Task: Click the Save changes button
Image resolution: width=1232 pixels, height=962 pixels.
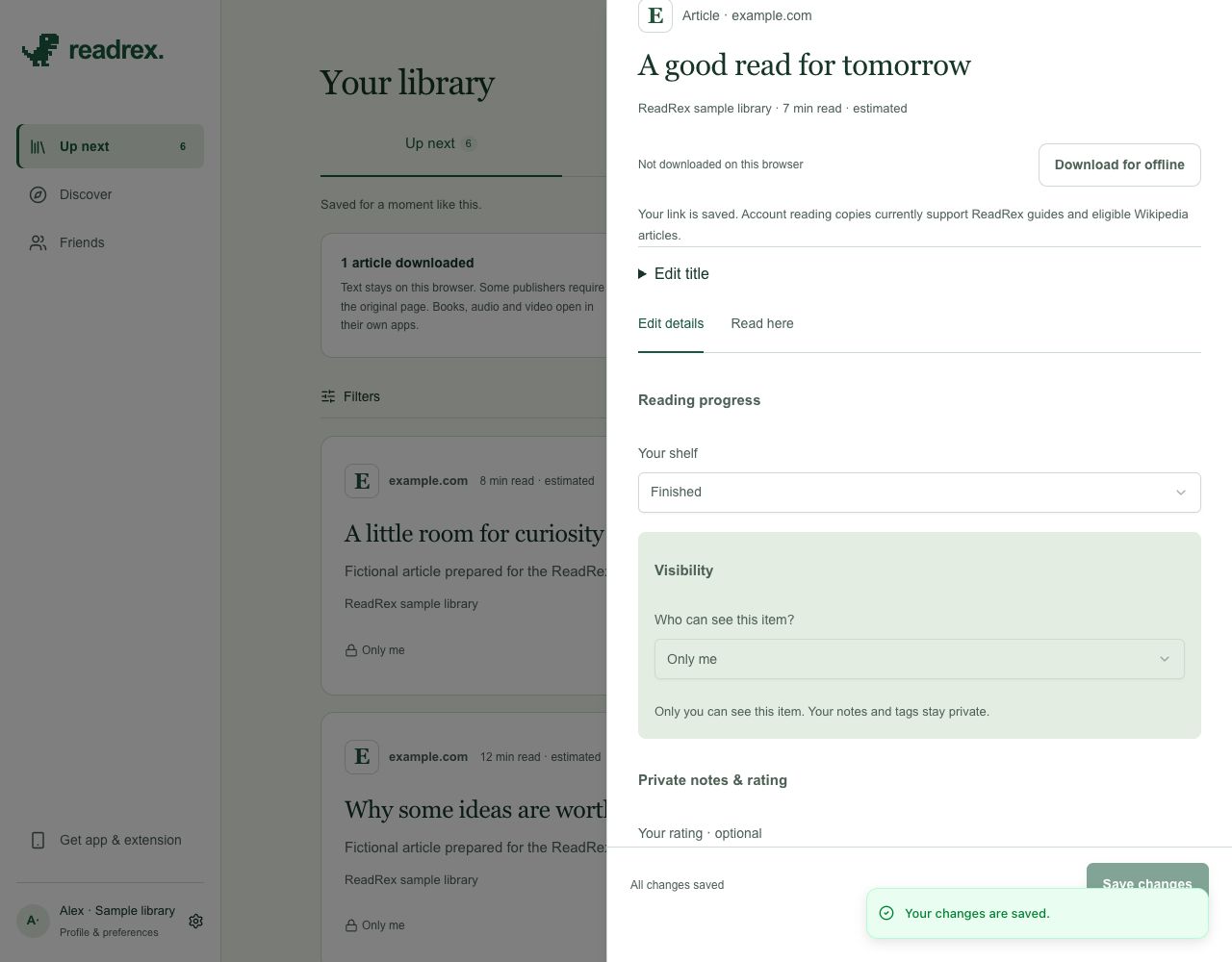Action: [x=1147, y=875]
